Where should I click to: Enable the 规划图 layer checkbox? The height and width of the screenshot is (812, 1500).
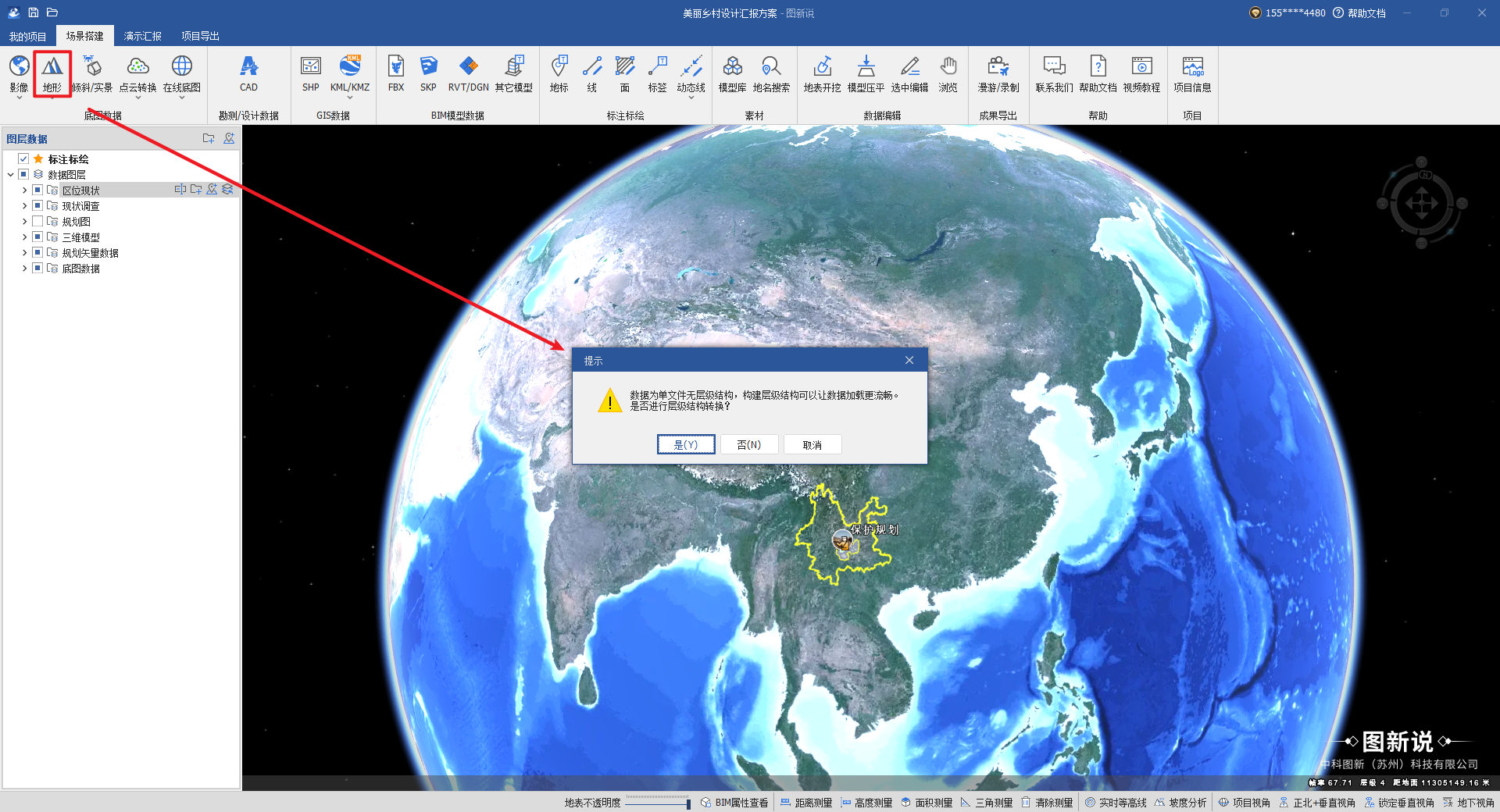pyautogui.click(x=37, y=222)
